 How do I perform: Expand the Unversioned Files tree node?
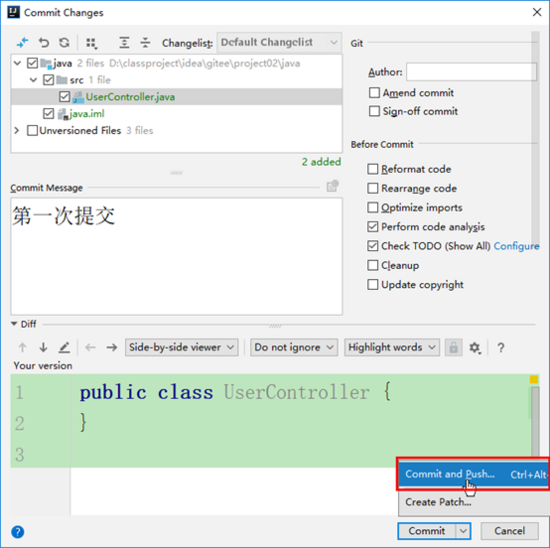[x=17, y=131]
